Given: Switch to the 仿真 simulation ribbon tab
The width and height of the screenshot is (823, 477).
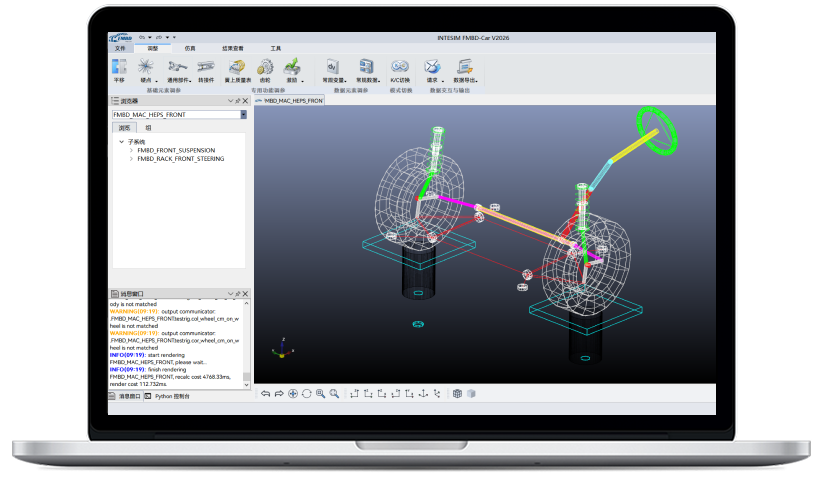Looking at the screenshot, I should pyautogui.click(x=190, y=48).
